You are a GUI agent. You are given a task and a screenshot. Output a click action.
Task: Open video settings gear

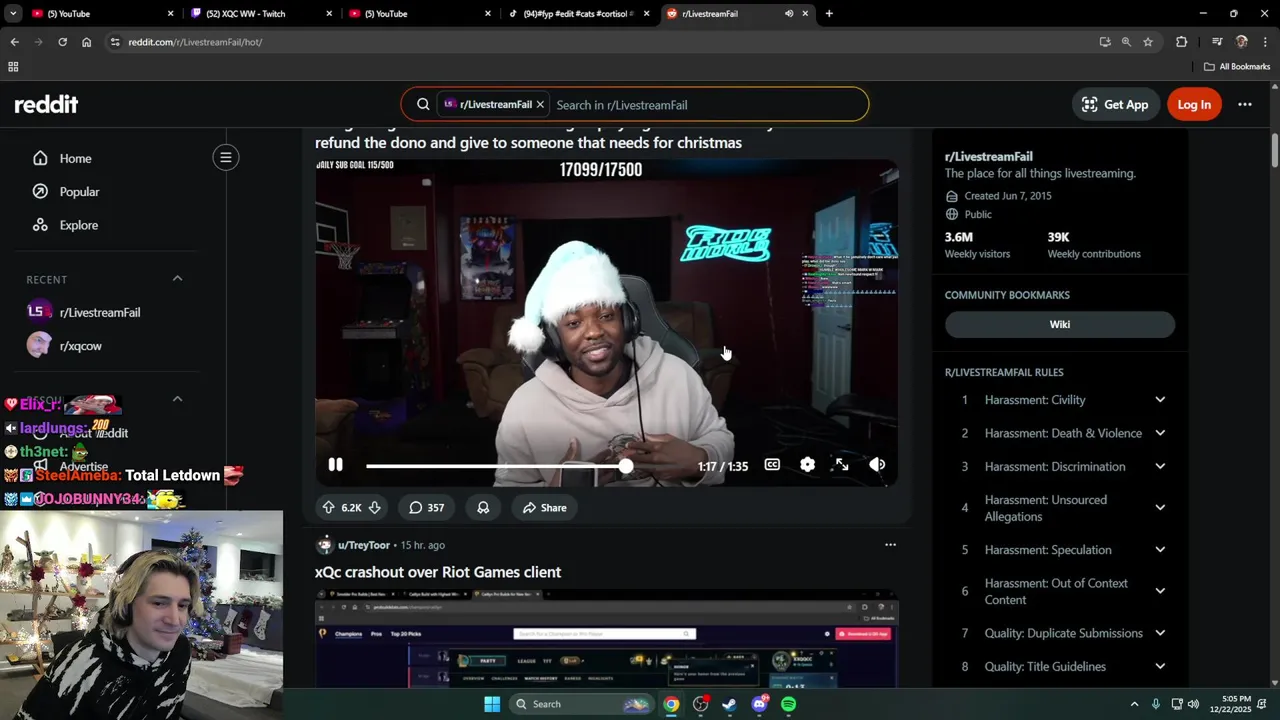(807, 465)
